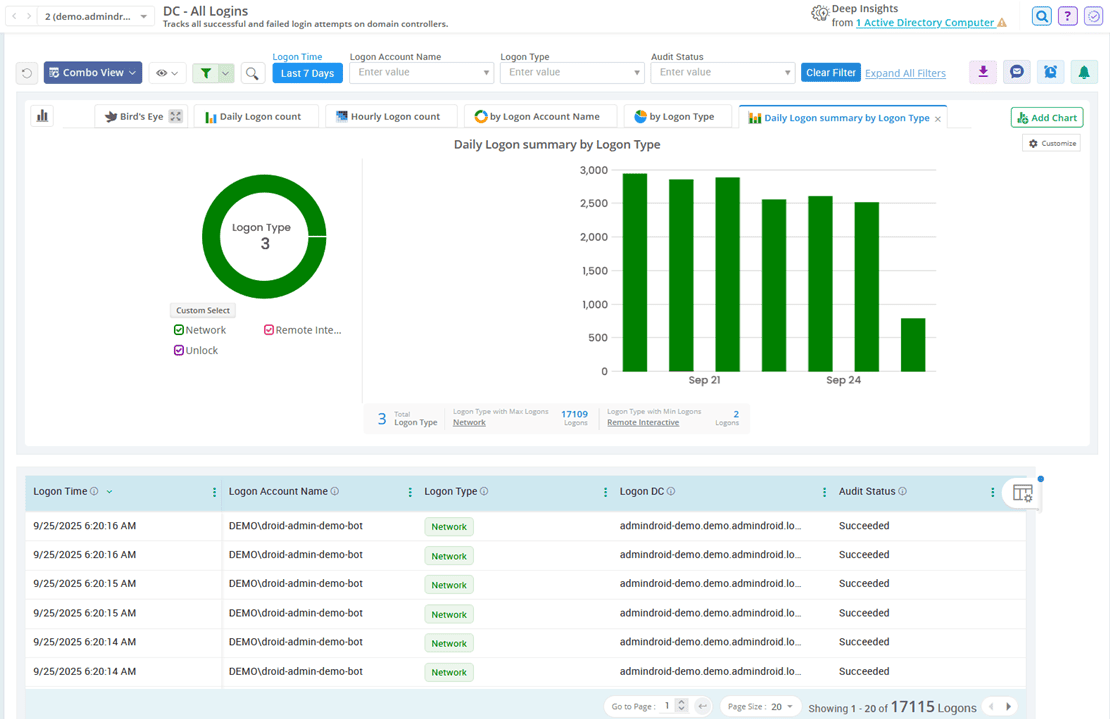
Task: Open the Combo View dropdown
Action: [x=92, y=73]
